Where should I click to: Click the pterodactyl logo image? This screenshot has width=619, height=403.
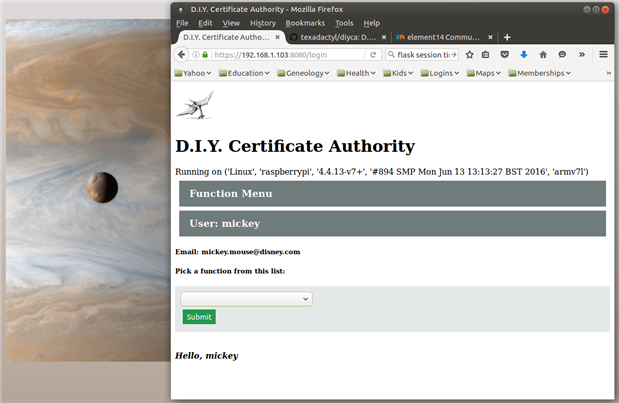(x=195, y=105)
